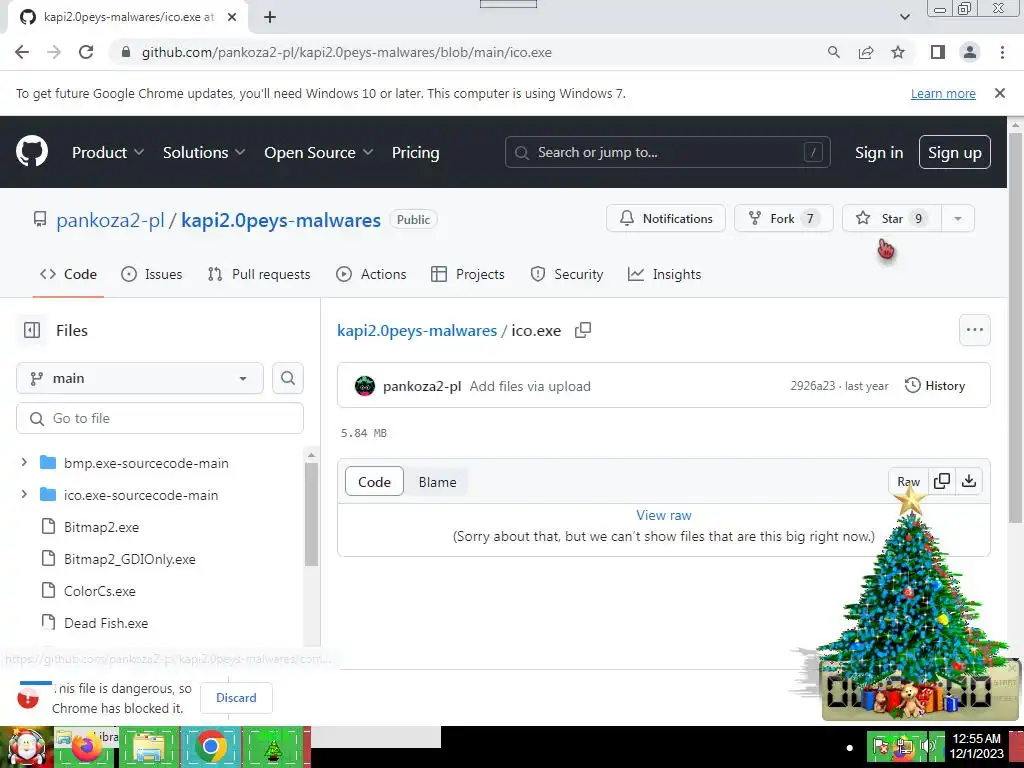The width and height of the screenshot is (1024, 768).
Task: Collapse the Files tree side panel icon
Action: pos(32,330)
